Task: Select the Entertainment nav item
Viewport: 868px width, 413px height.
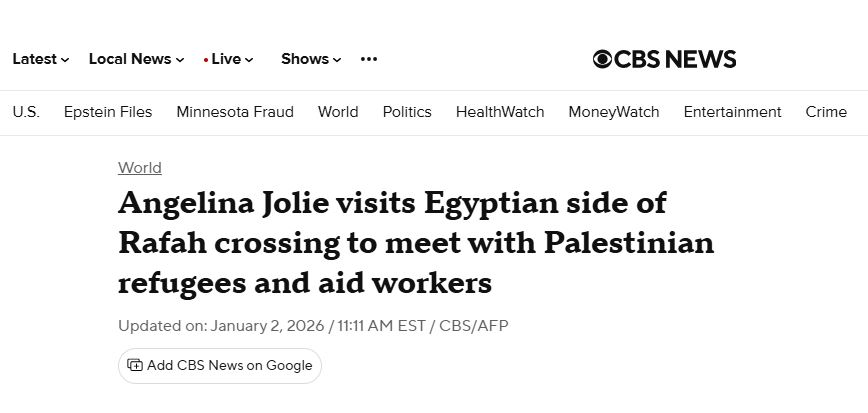Action: 732,112
